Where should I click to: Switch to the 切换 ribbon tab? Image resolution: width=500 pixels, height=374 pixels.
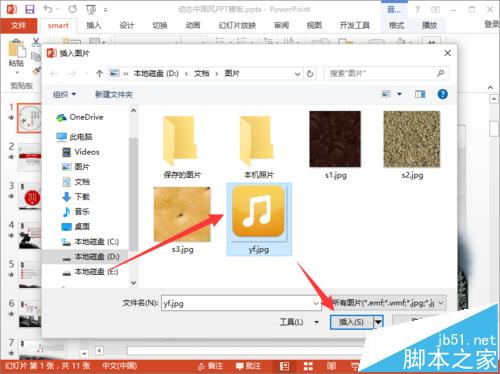coord(160,26)
